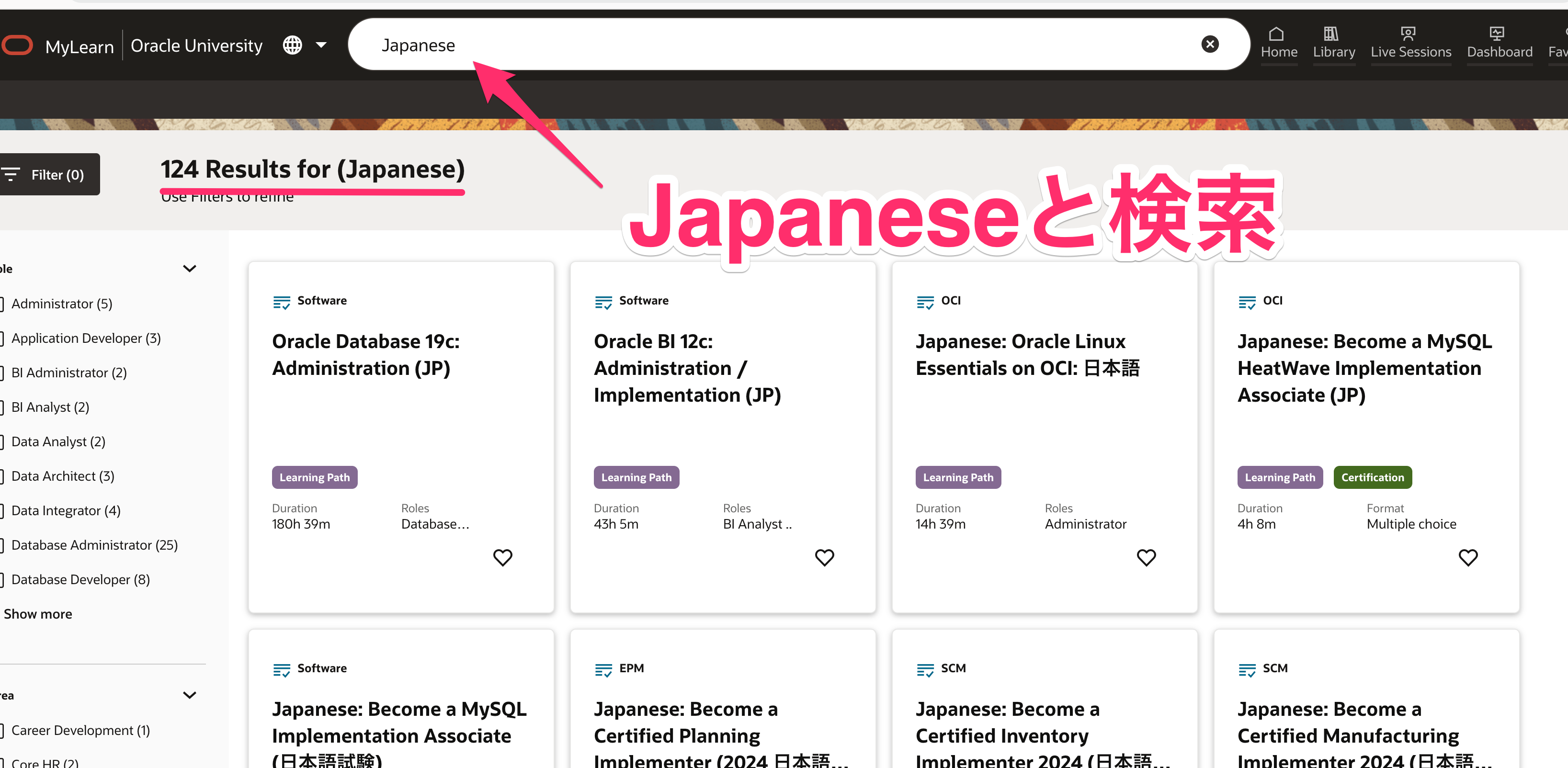Click learning path icon on Oracle Linux Essentials card

click(925, 303)
